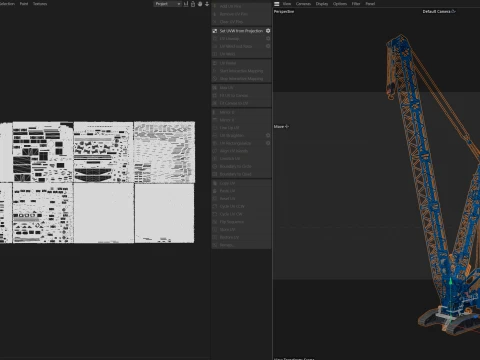Click the top-right UV tile in canvas

[x=164, y=152]
